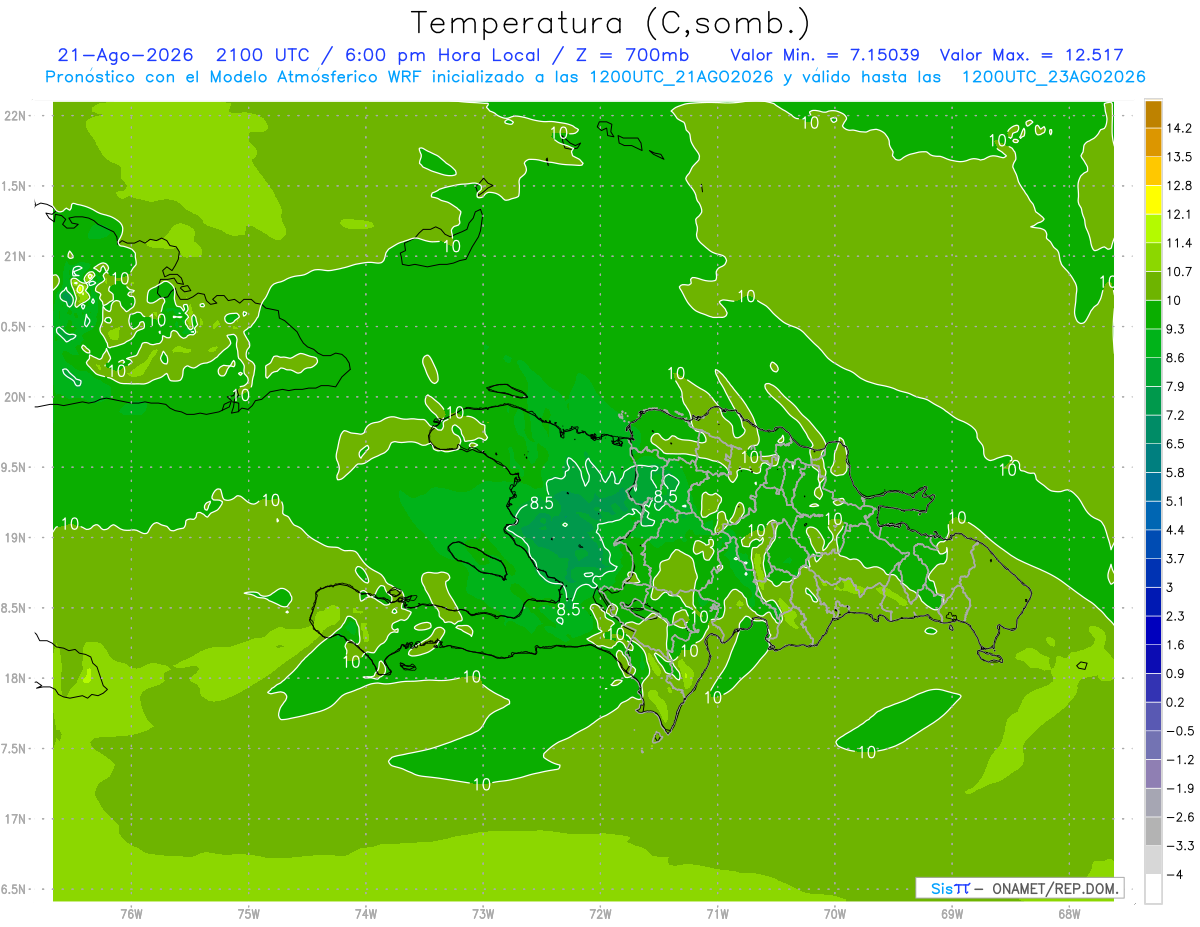Click the '0.9' color scale value
The height and width of the screenshot is (927, 1200).
click(1176, 673)
